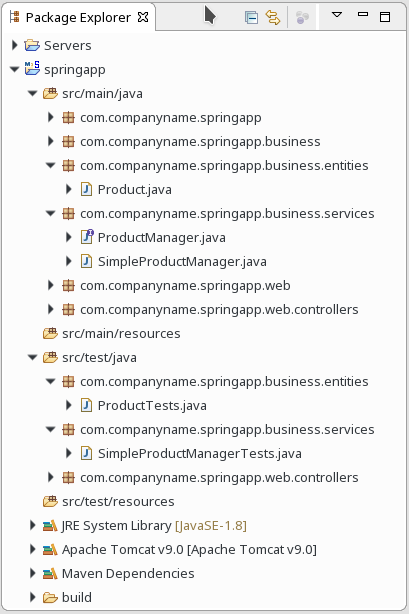Click the SimpleProductManagerTests.java file icon
The width and height of the screenshot is (409, 614).
[86, 453]
